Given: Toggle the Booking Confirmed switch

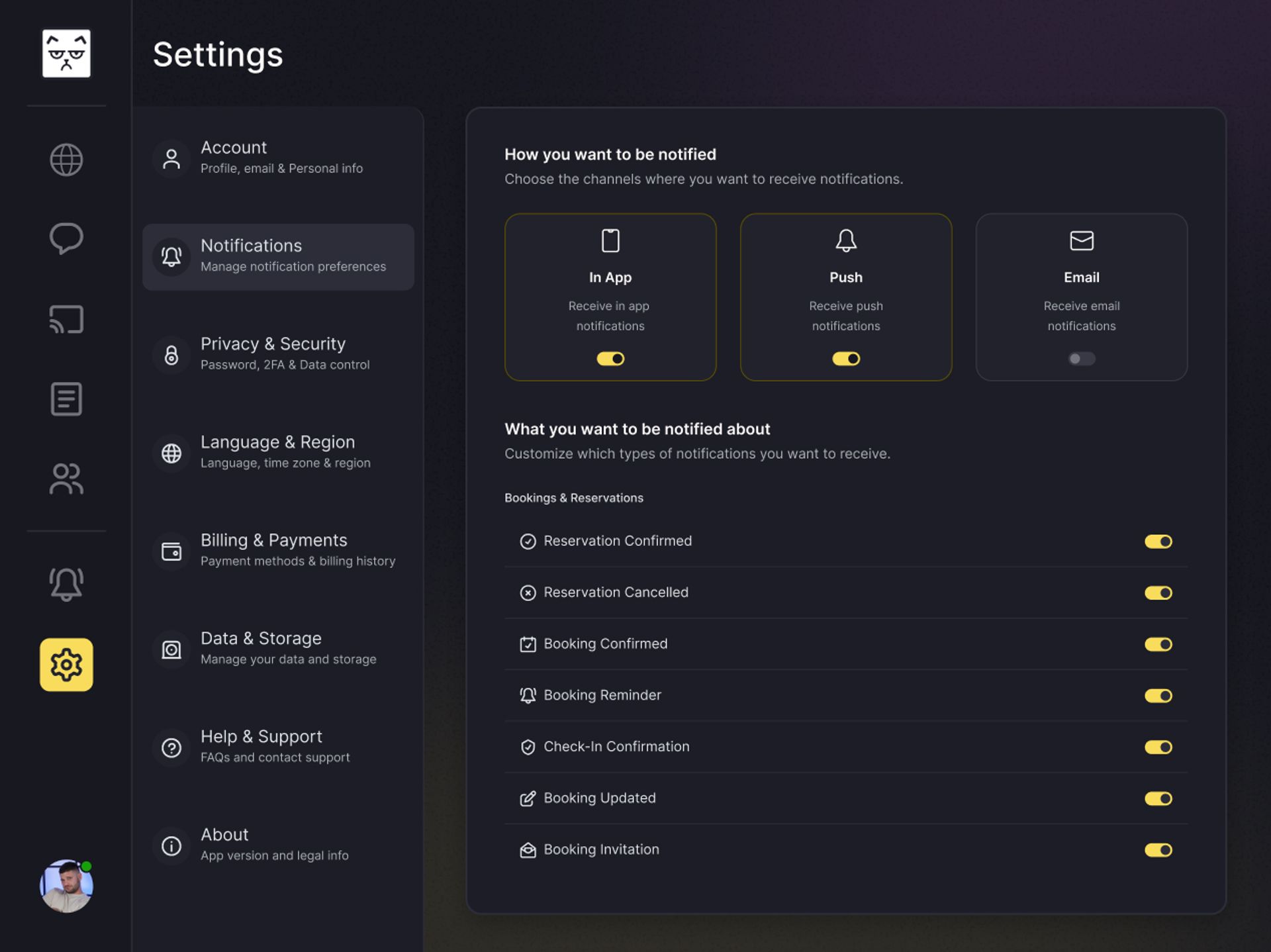Looking at the screenshot, I should coord(1158,644).
